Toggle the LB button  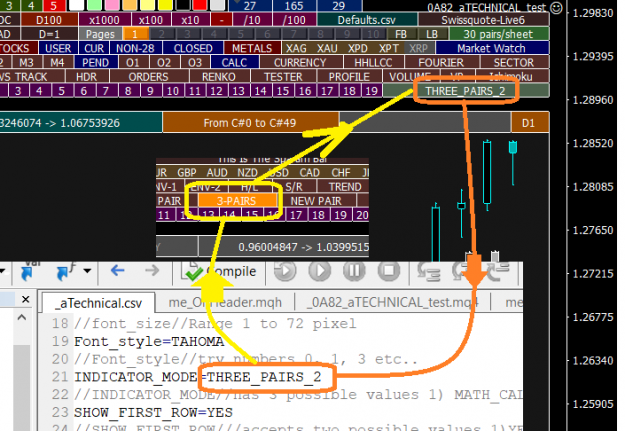coord(432,34)
